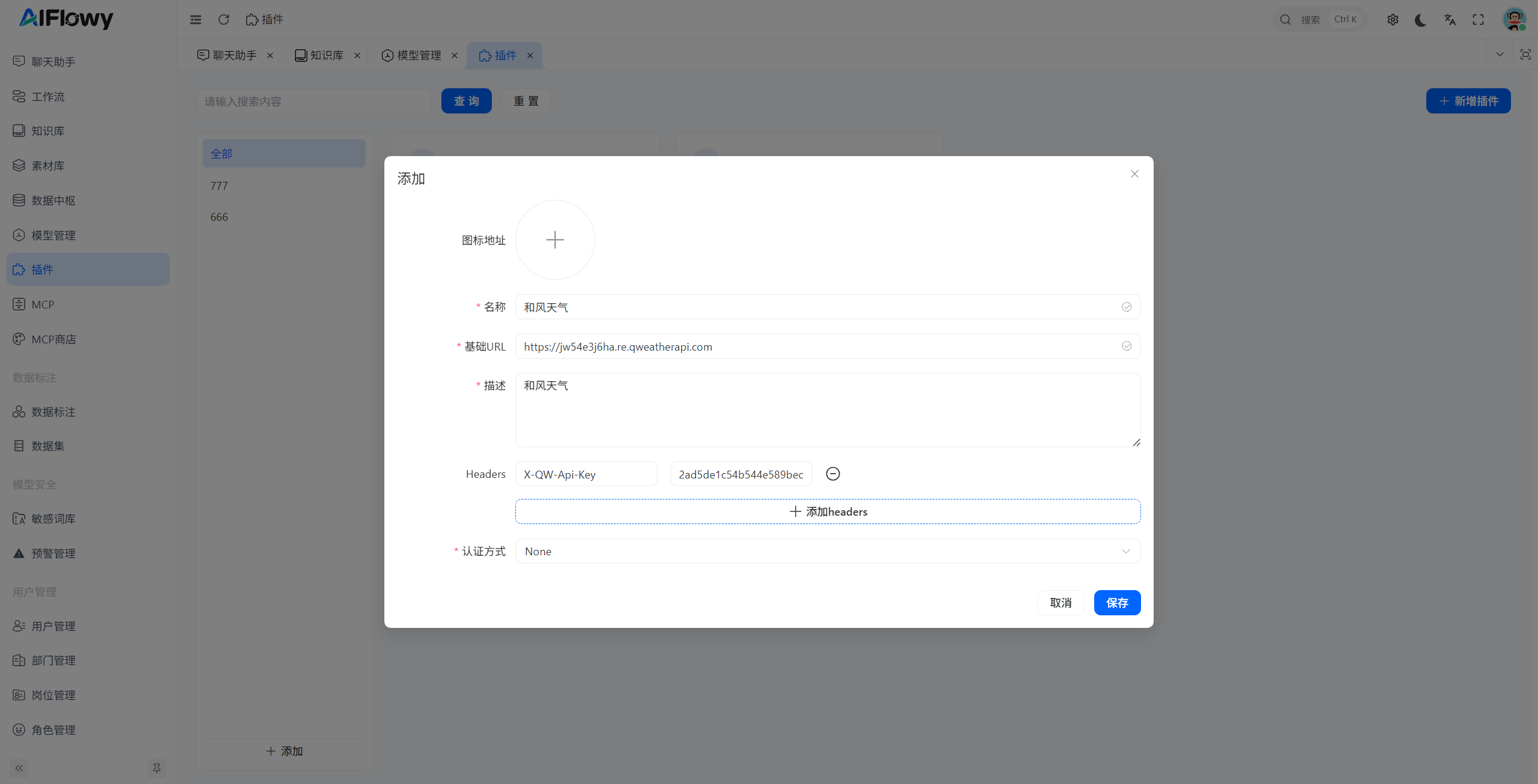Open the MCP商店 sidebar item
The width and height of the screenshot is (1538, 784).
pos(53,339)
